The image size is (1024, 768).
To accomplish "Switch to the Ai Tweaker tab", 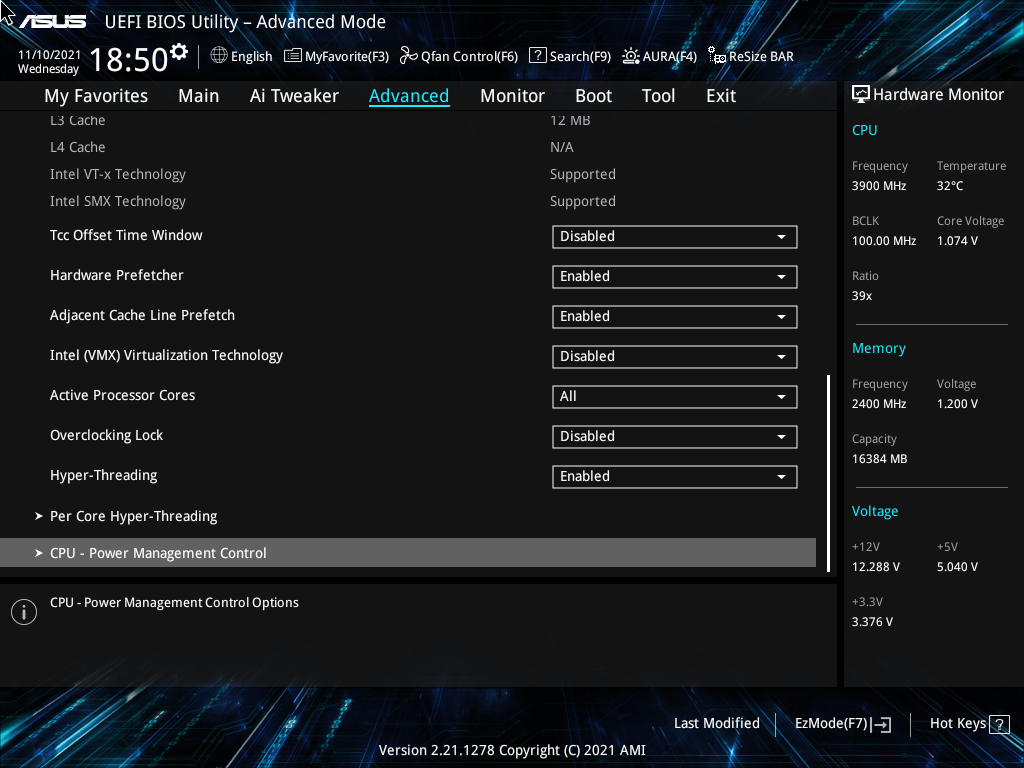I will click(294, 96).
